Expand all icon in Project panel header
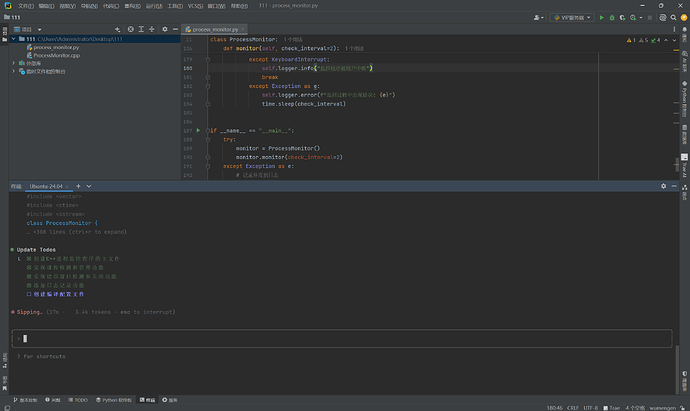Image resolution: width=690 pixels, height=411 pixels. click(141, 29)
